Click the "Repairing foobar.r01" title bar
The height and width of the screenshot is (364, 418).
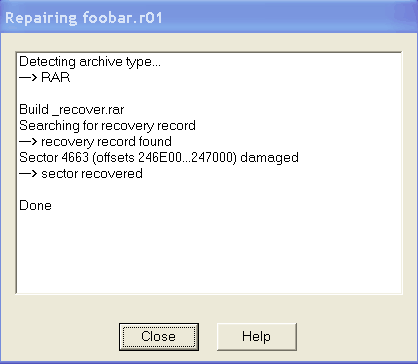(x=209, y=17)
